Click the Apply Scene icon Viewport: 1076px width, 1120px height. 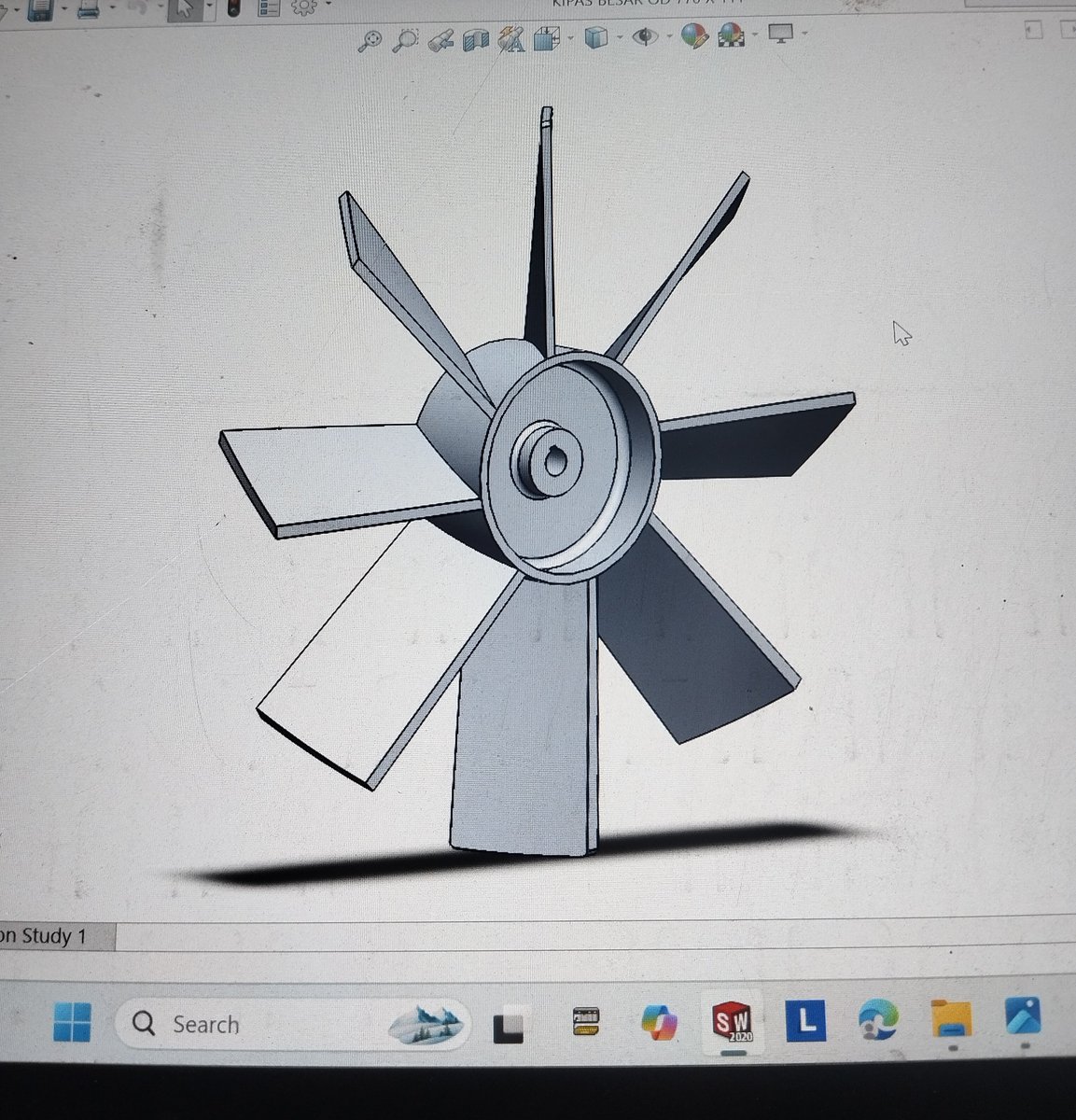(731, 36)
